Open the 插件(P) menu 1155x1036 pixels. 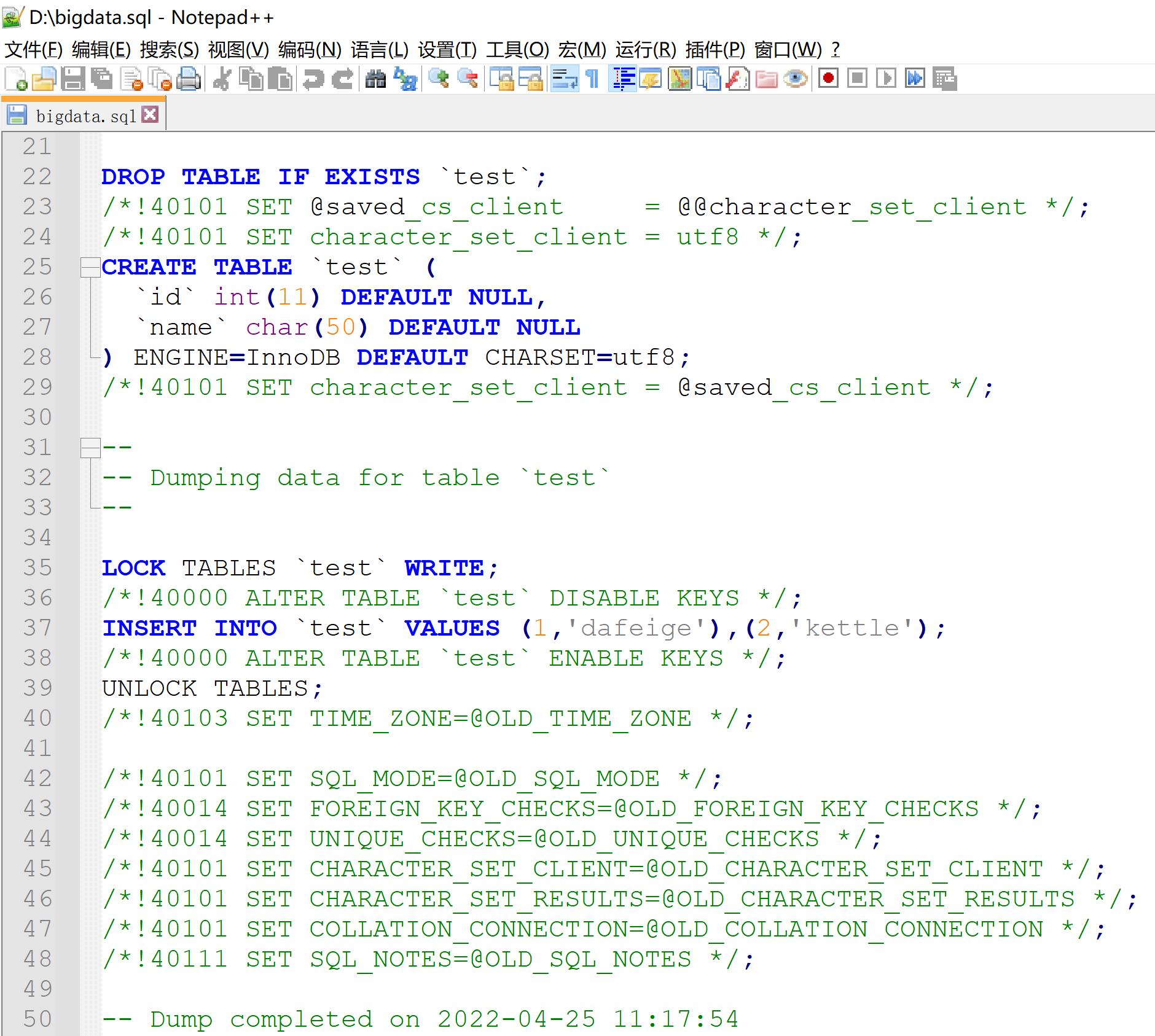coord(715,50)
